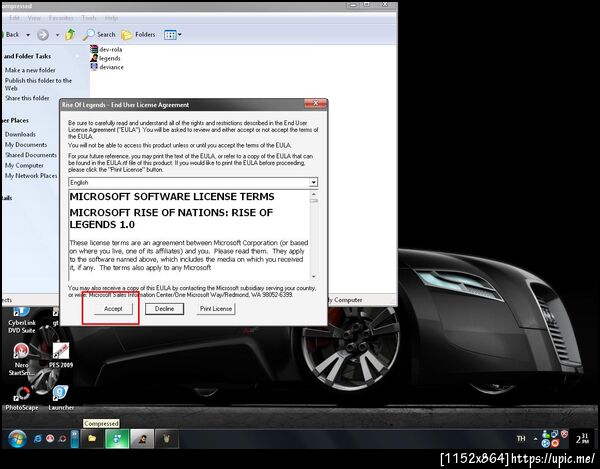Click the blue round tray icon
Viewport: 600px width, 469px height.
point(546,443)
